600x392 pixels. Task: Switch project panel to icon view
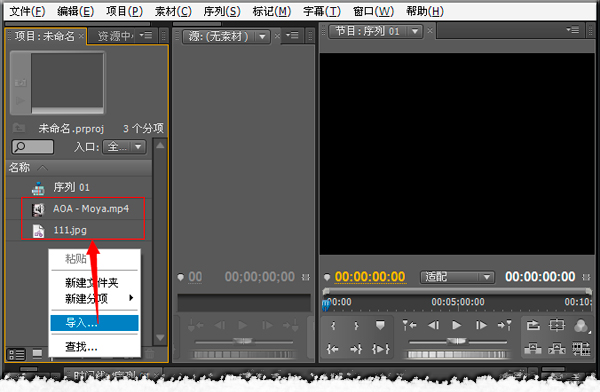coord(37,354)
